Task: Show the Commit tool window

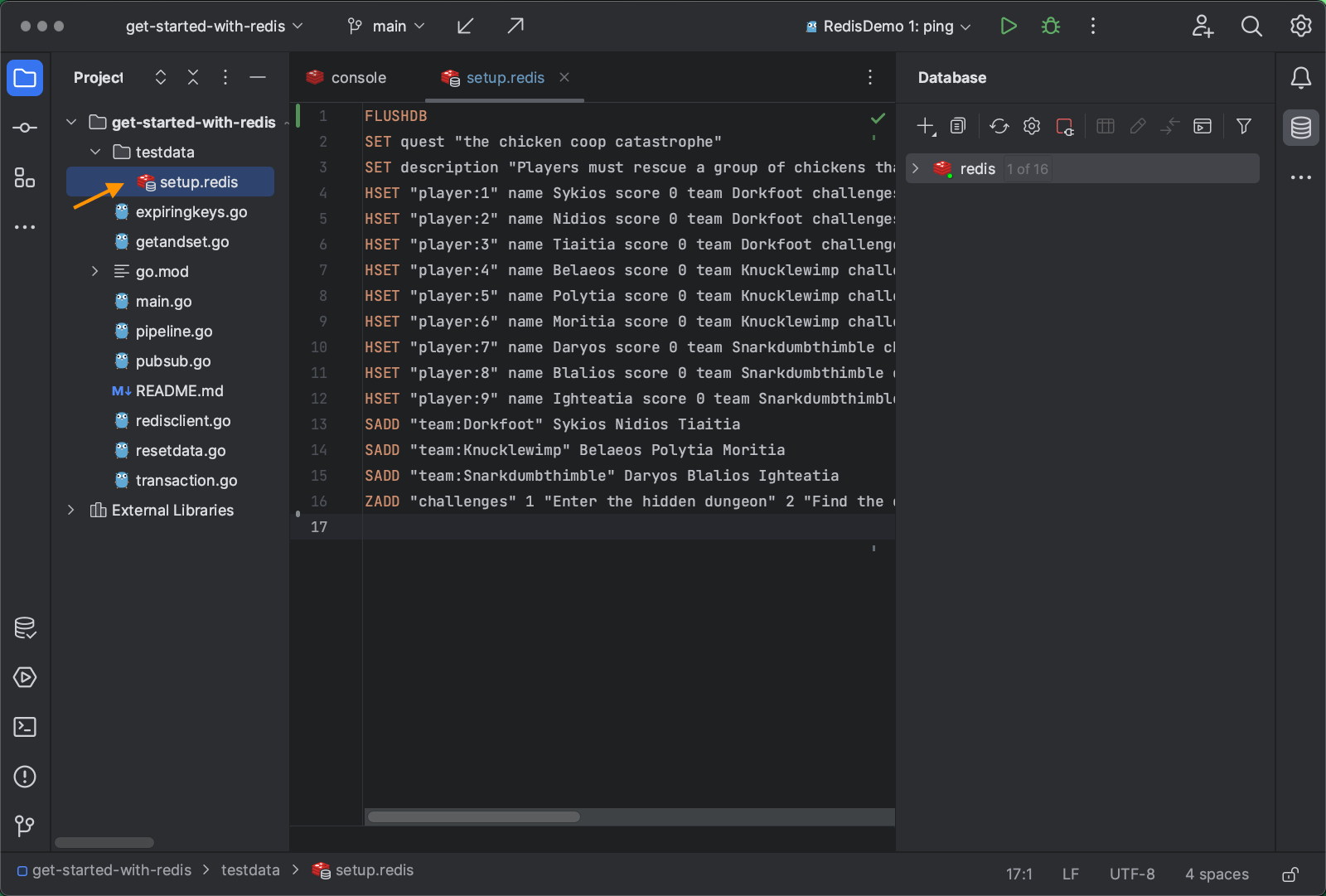Action: coord(25,128)
